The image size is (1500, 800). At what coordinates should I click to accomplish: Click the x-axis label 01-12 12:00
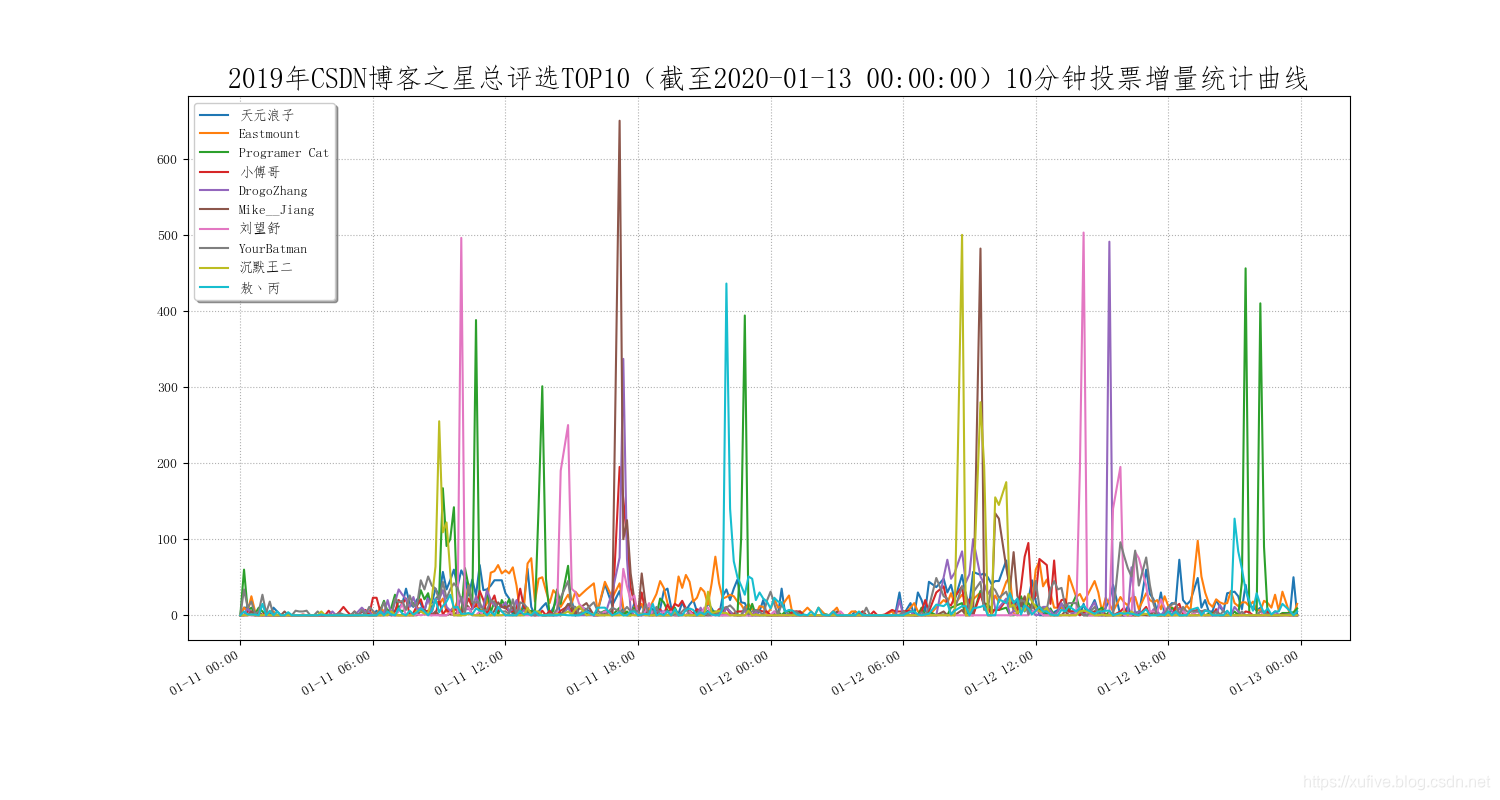click(1000, 672)
